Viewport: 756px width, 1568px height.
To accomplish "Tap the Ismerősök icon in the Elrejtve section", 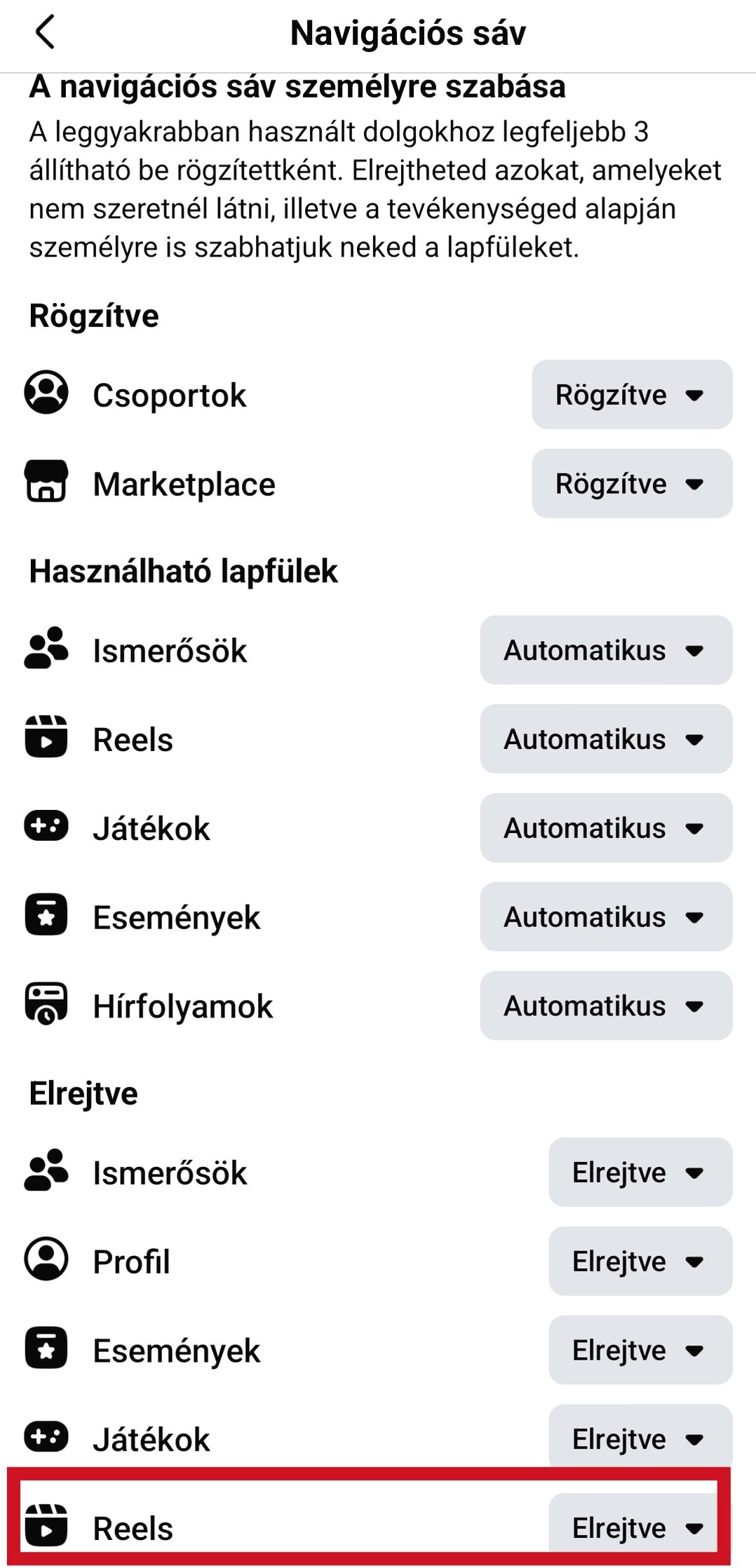I will (46, 1170).
